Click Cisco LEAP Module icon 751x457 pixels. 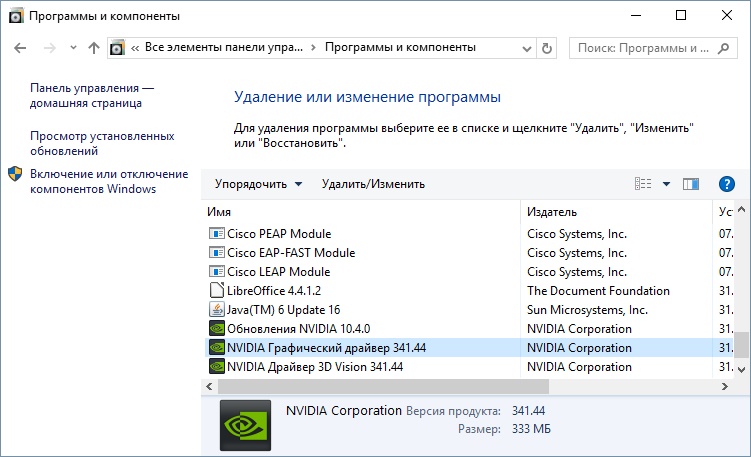coord(217,272)
